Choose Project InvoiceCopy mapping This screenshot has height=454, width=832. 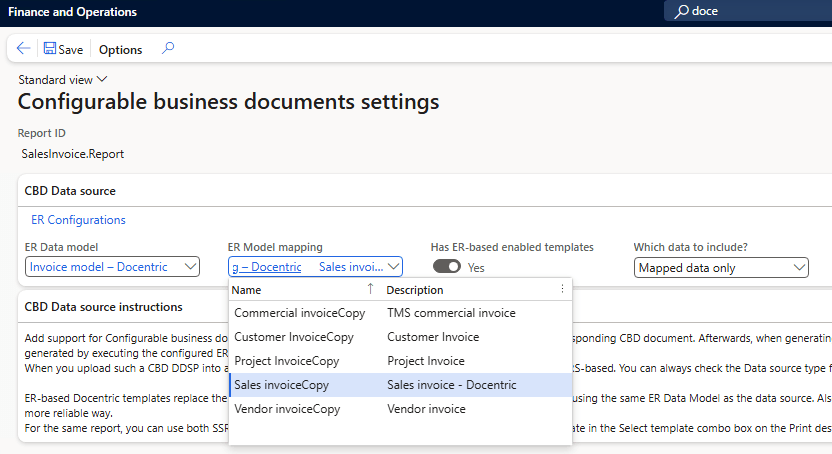coord(286,361)
